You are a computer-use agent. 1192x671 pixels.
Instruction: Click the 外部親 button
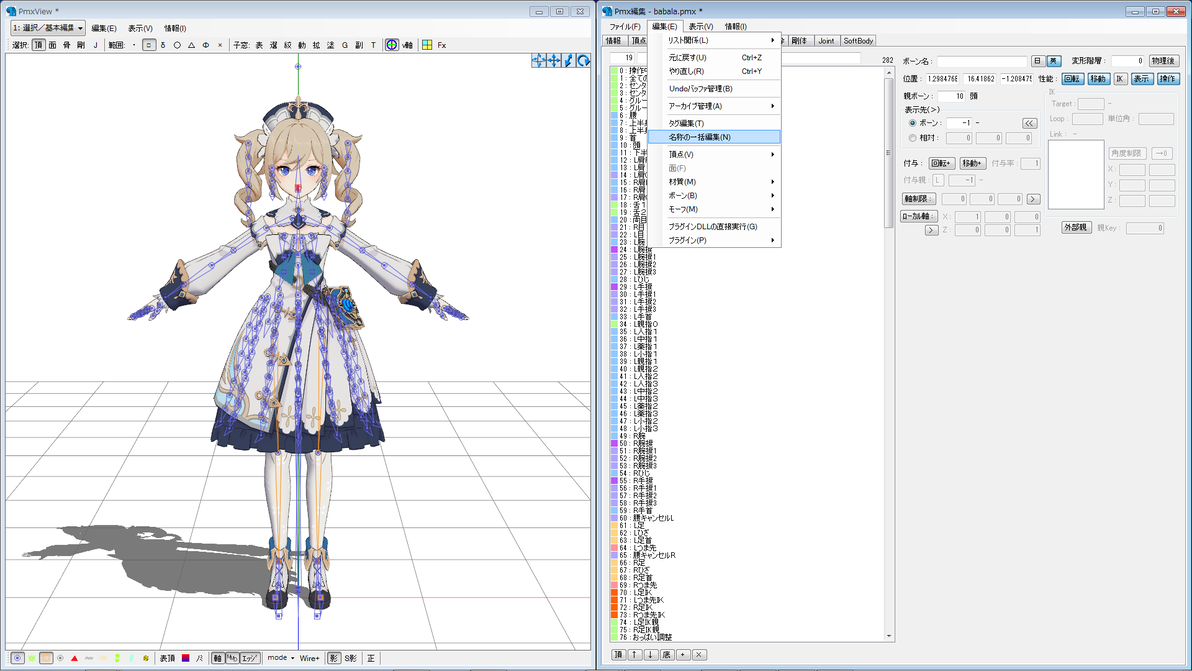1076,228
